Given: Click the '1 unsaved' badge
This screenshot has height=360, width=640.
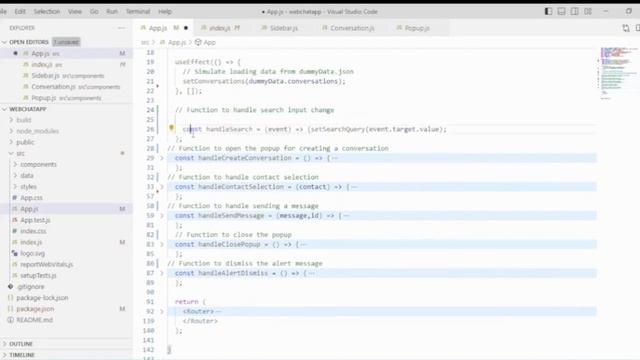Looking at the screenshot, I should (x=66, y=42).
